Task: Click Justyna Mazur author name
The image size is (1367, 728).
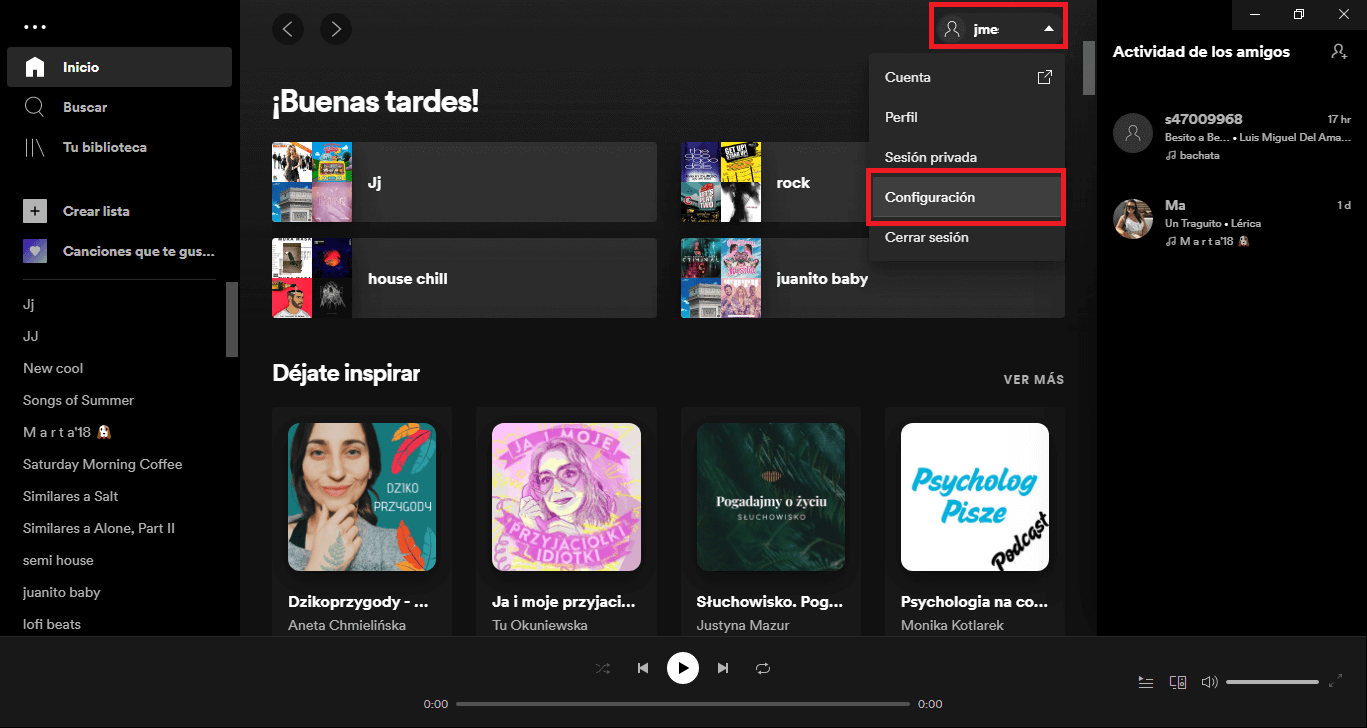Action: [x=743, y=625]
